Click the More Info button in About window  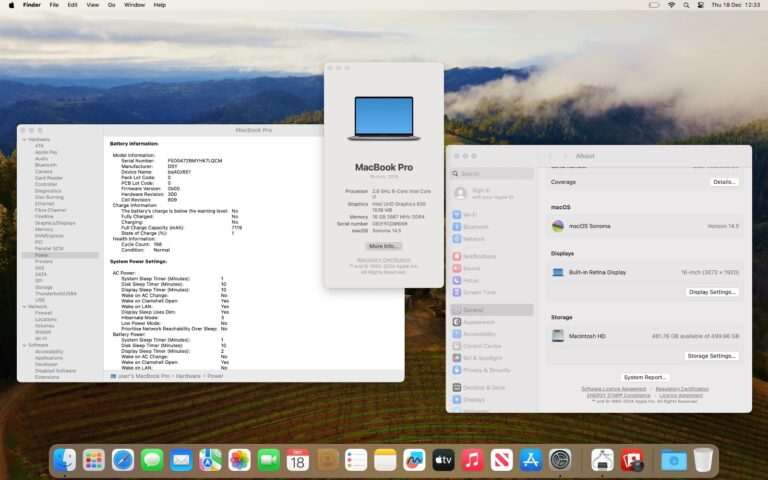coord(384,246)
